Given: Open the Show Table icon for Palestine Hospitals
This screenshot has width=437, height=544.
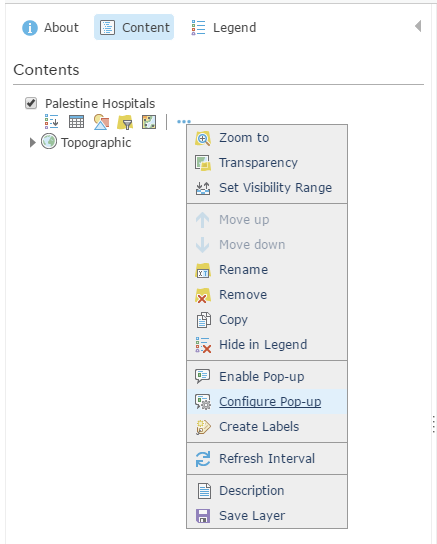Looking at the screenshot, I should click(x=76, y=122).
